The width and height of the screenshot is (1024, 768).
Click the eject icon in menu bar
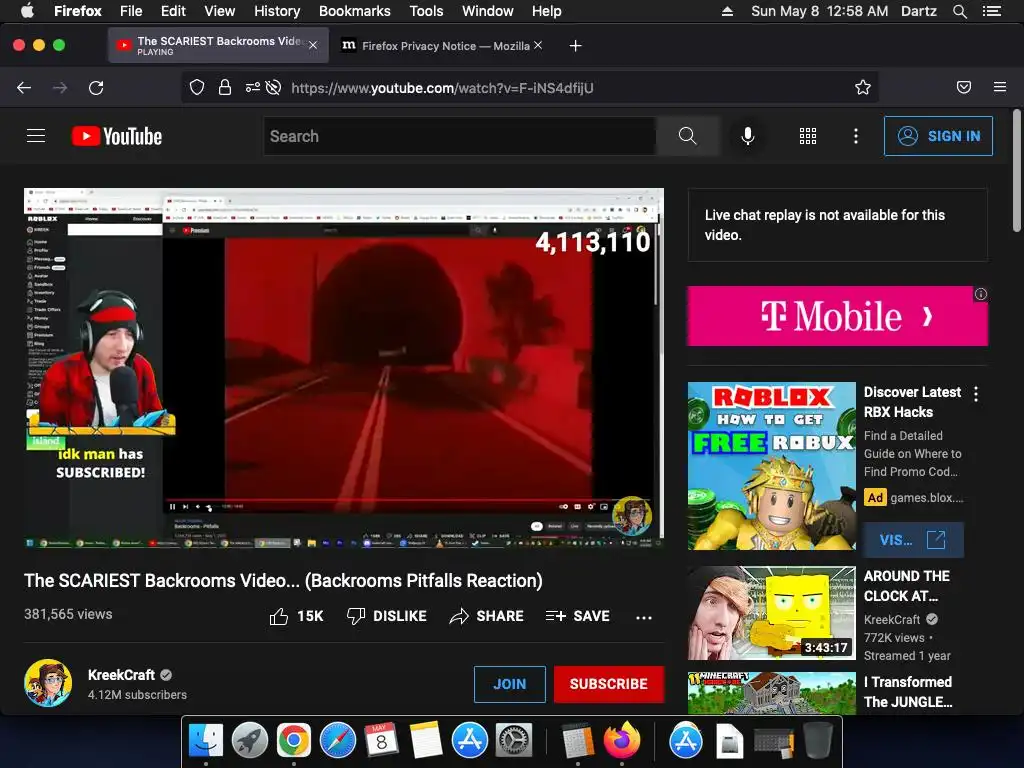[x=727, y=11]
